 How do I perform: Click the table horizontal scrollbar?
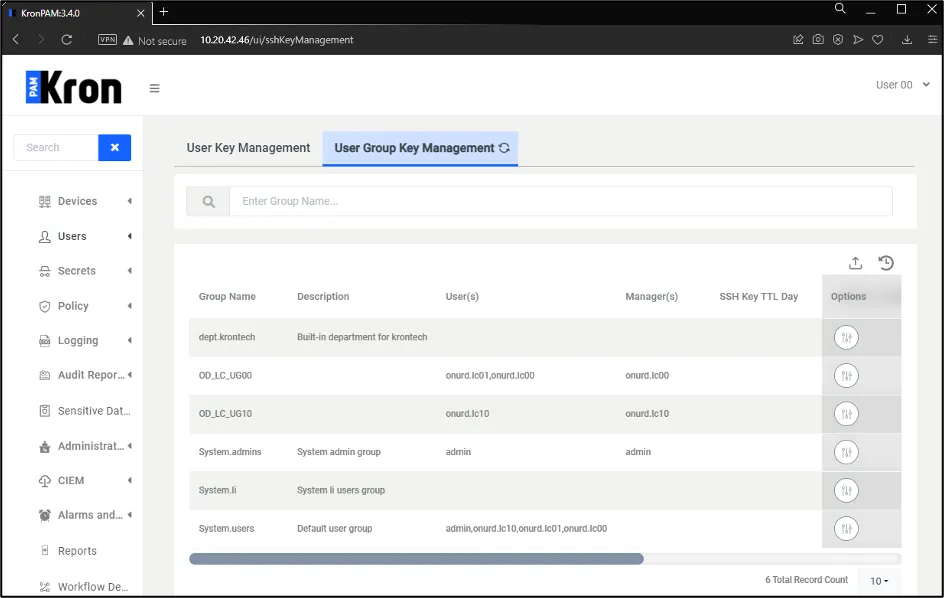(x=416, y=559)
